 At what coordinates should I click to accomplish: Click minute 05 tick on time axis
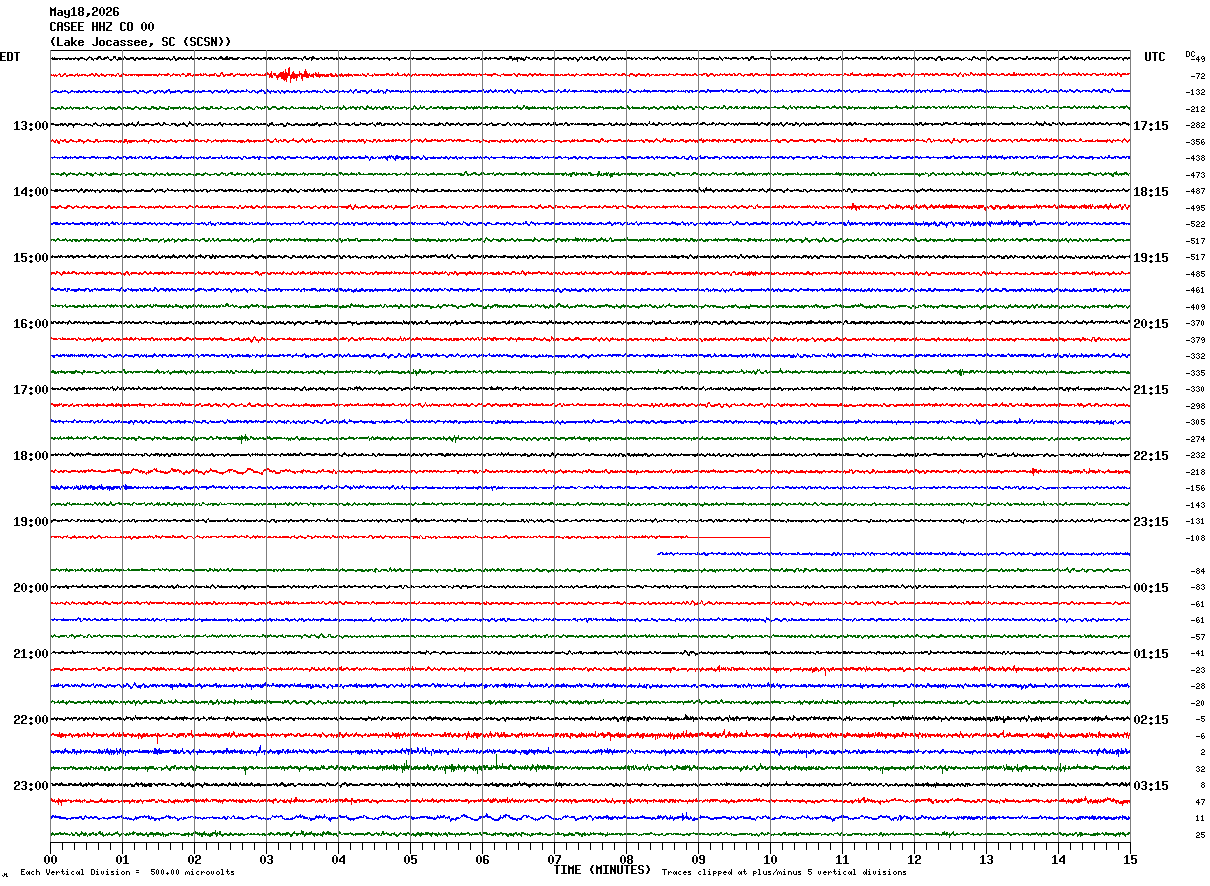point(410,859)
